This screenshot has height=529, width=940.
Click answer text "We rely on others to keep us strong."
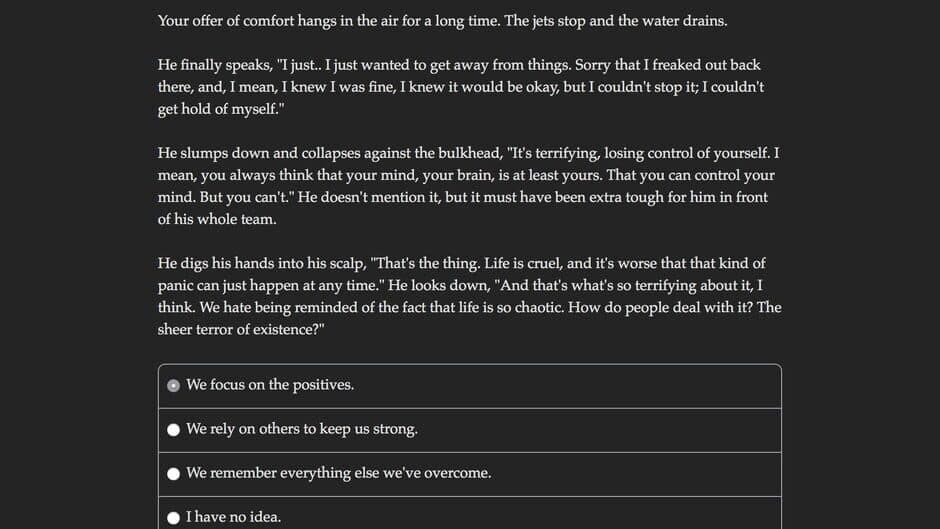click(302, 429)
